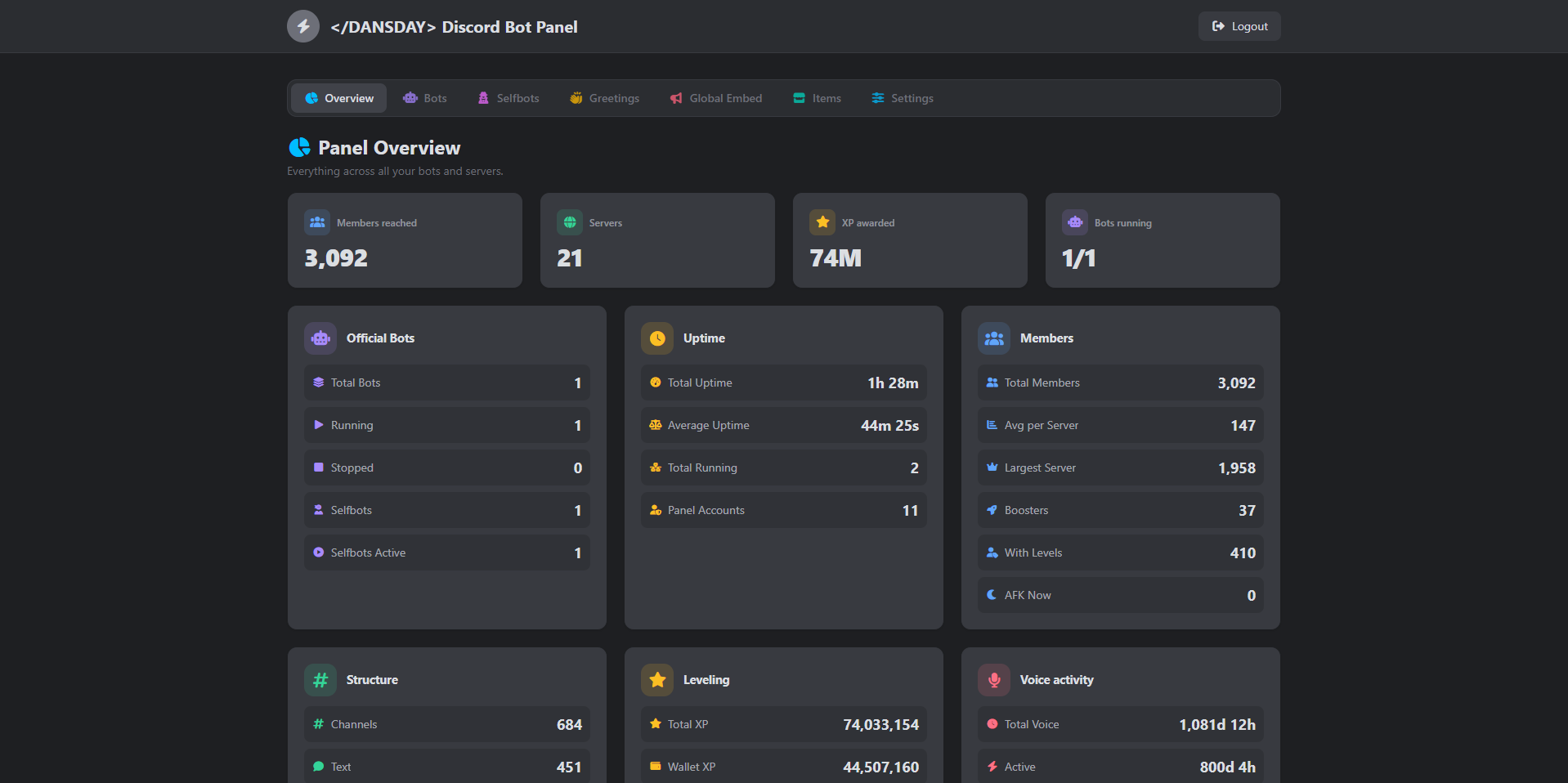Open the Global Embed tab

coord(716,98)
